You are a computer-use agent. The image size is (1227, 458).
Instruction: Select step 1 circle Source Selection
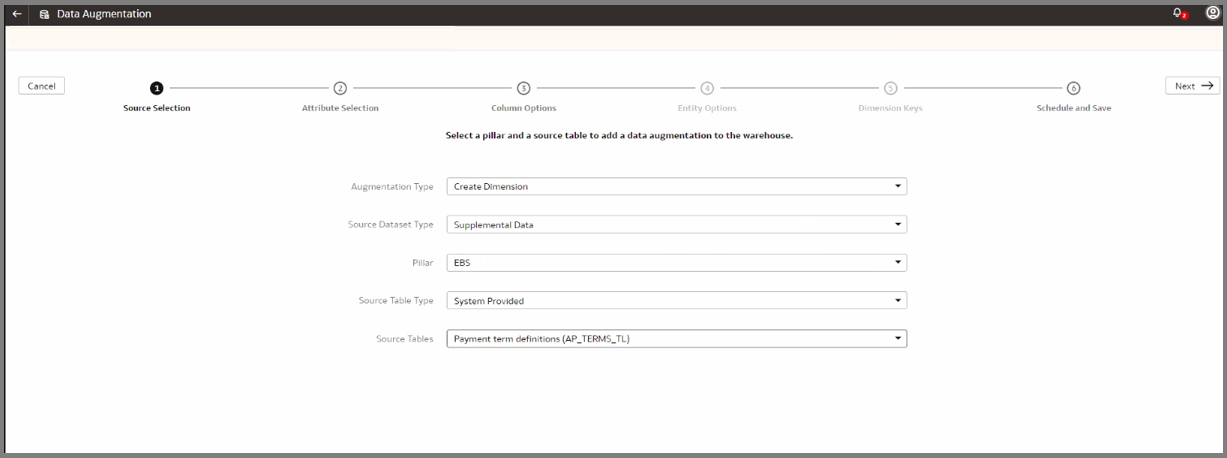point(156,88)
